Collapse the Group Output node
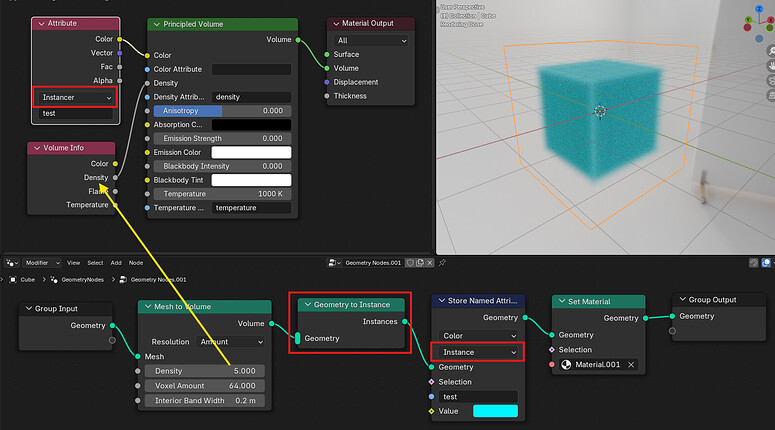 (x=683, y=300)
